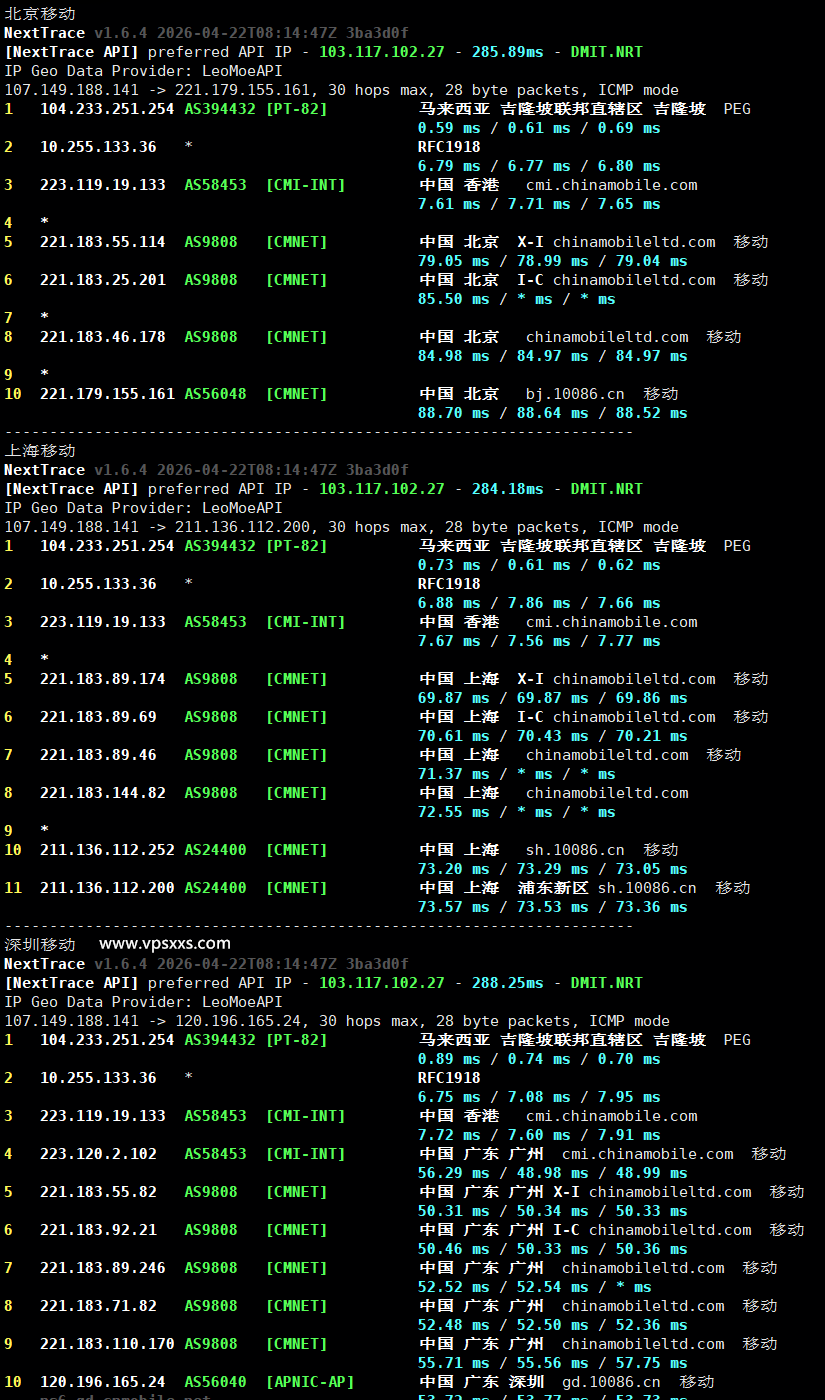Click the AS56048 number
Viewport: 825px width, 1400px height.
[215, 394]
